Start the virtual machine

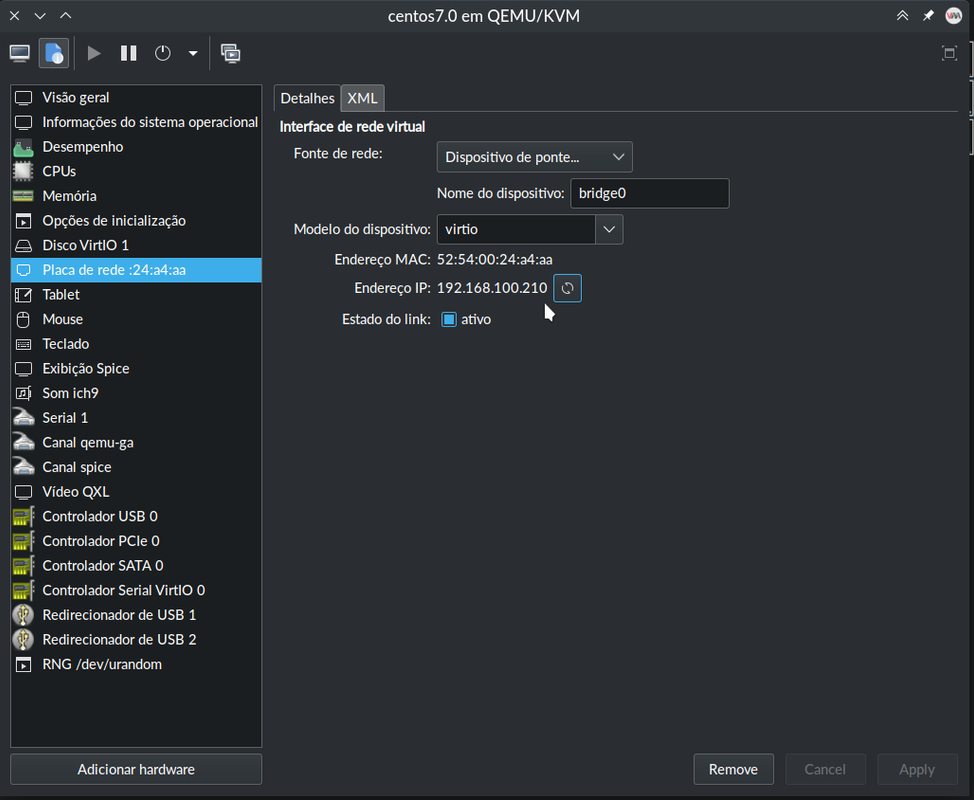[94, 53]
